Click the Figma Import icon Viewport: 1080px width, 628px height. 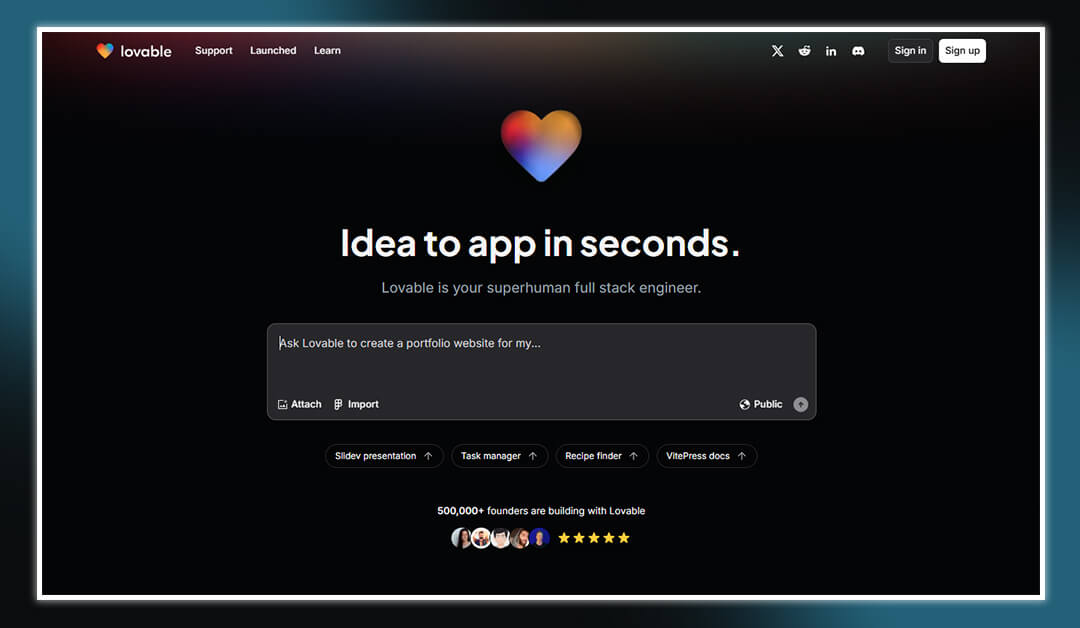tap(338, 404)
